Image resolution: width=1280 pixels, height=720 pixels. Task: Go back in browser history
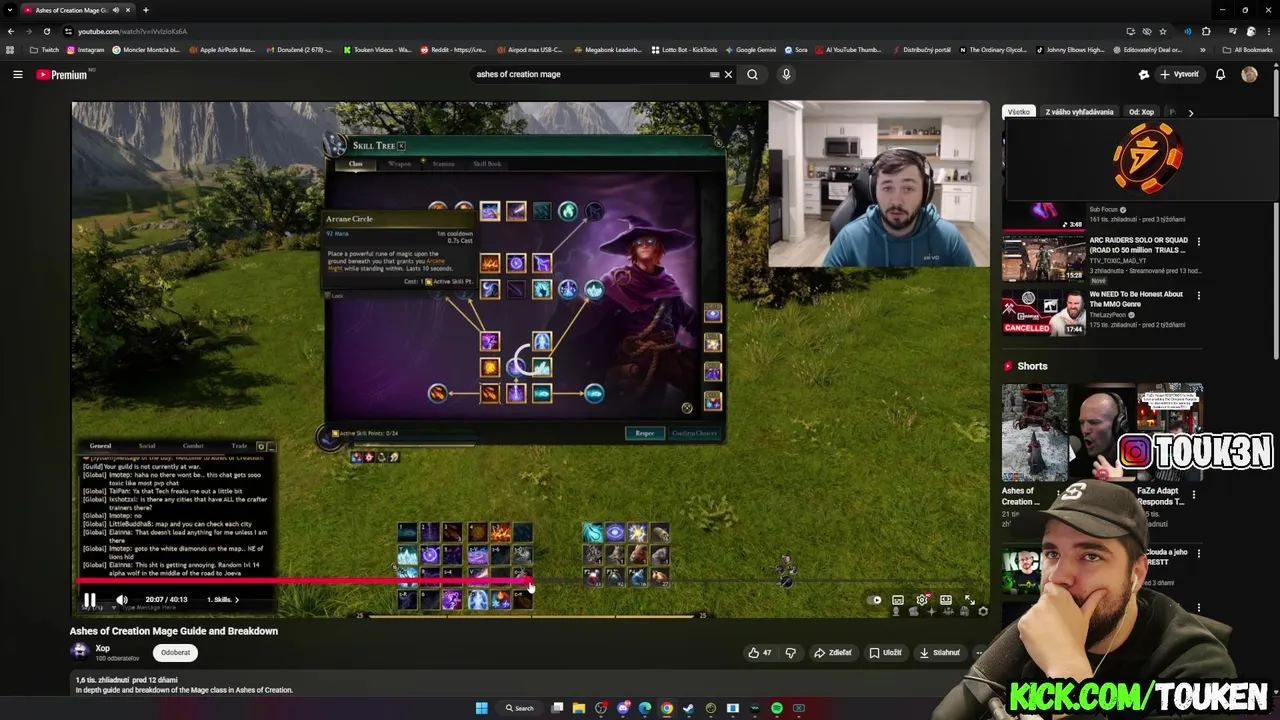click(x=11, y=31)
